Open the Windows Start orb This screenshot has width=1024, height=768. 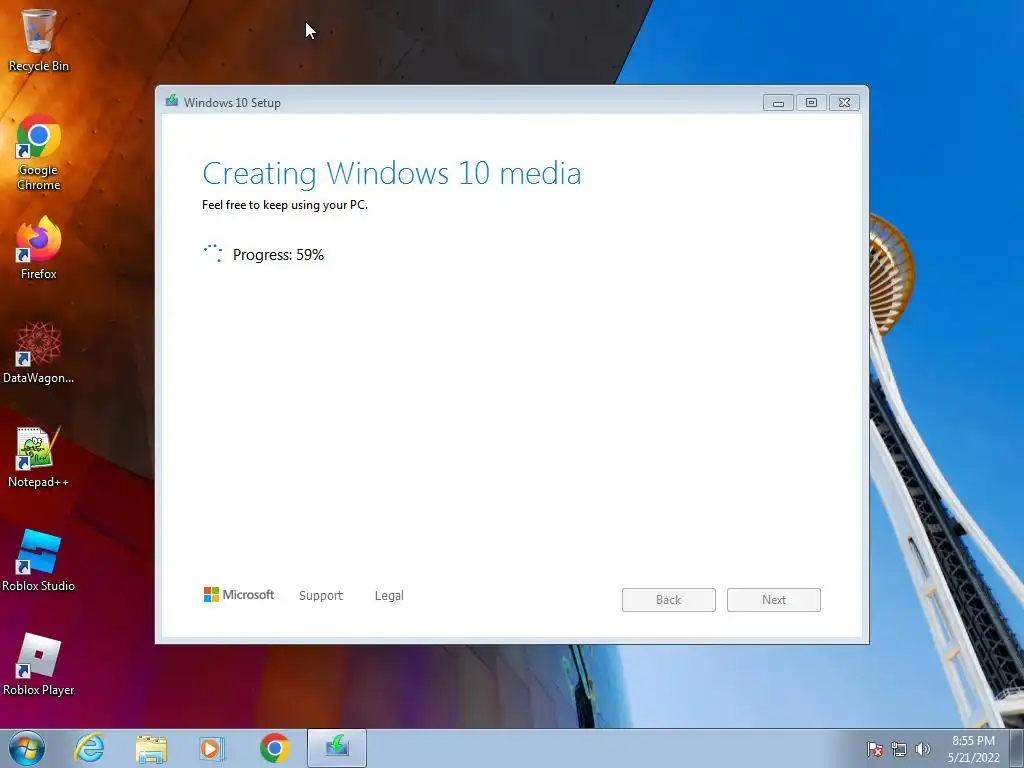coord(27,748)
